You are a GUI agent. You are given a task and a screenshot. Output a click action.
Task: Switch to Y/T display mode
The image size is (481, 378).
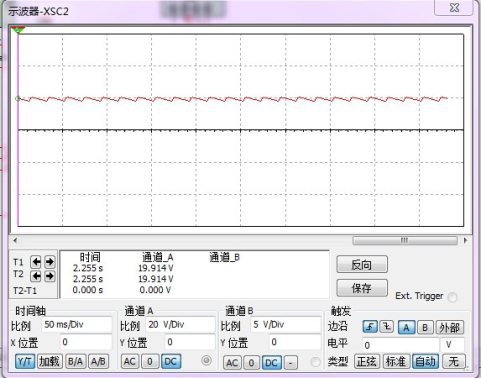pyautogui.click(x=25, y=361)
